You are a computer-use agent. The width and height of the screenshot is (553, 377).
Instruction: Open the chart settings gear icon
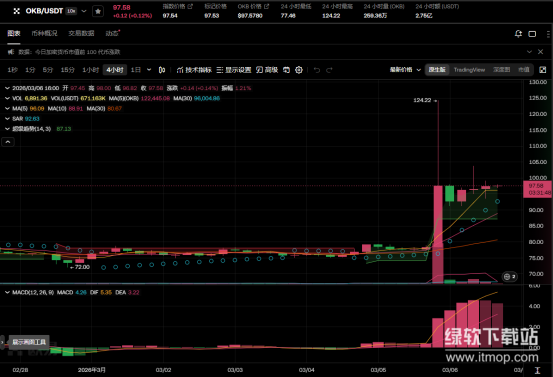pyautogui.click(x=299, y=70)
